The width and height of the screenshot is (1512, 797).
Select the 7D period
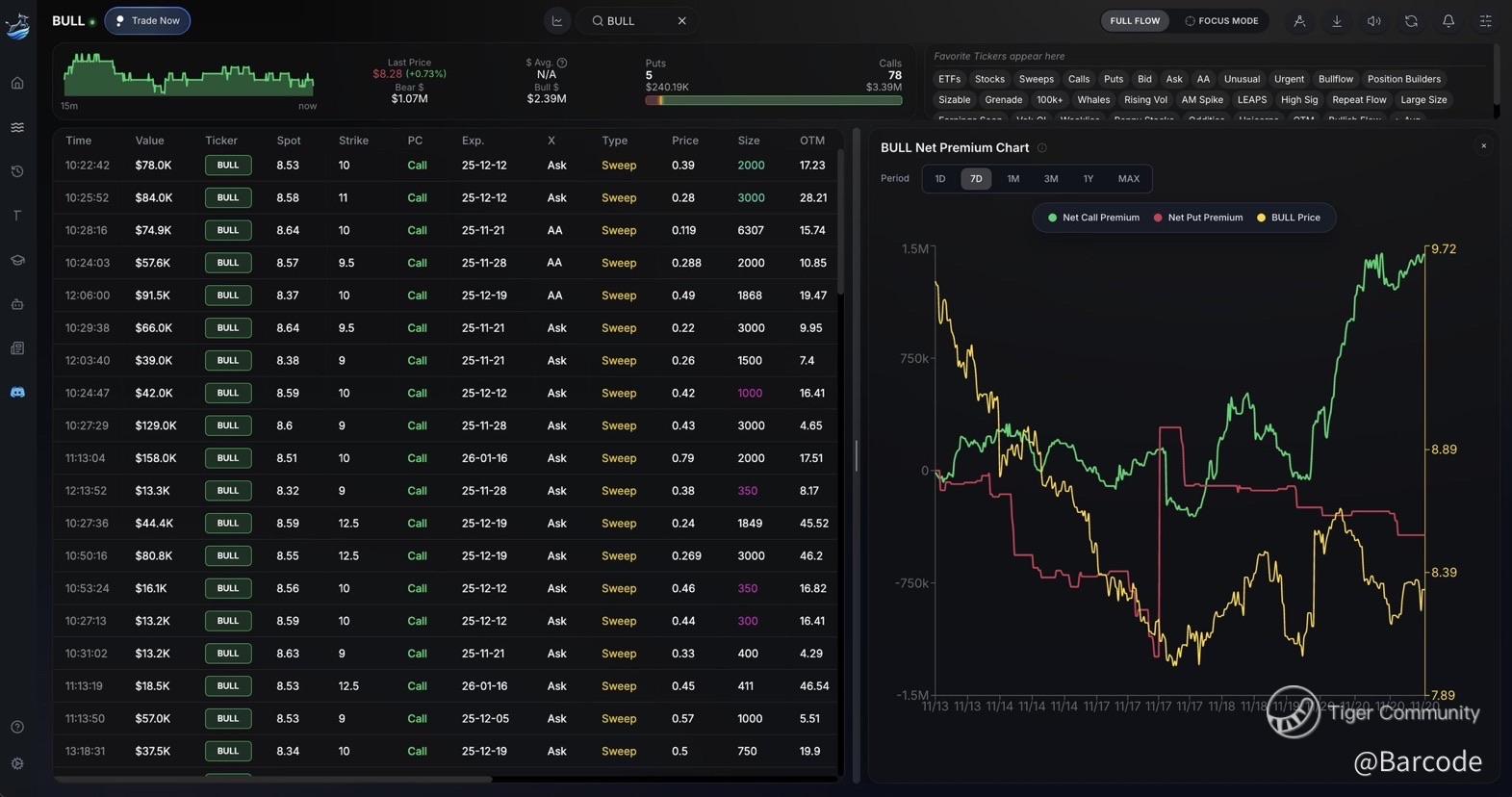(x=976, y=179)
